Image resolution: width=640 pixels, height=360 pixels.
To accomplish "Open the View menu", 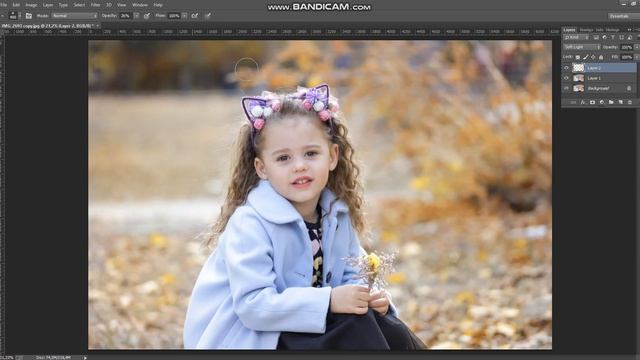I will [x=122, y=5].
